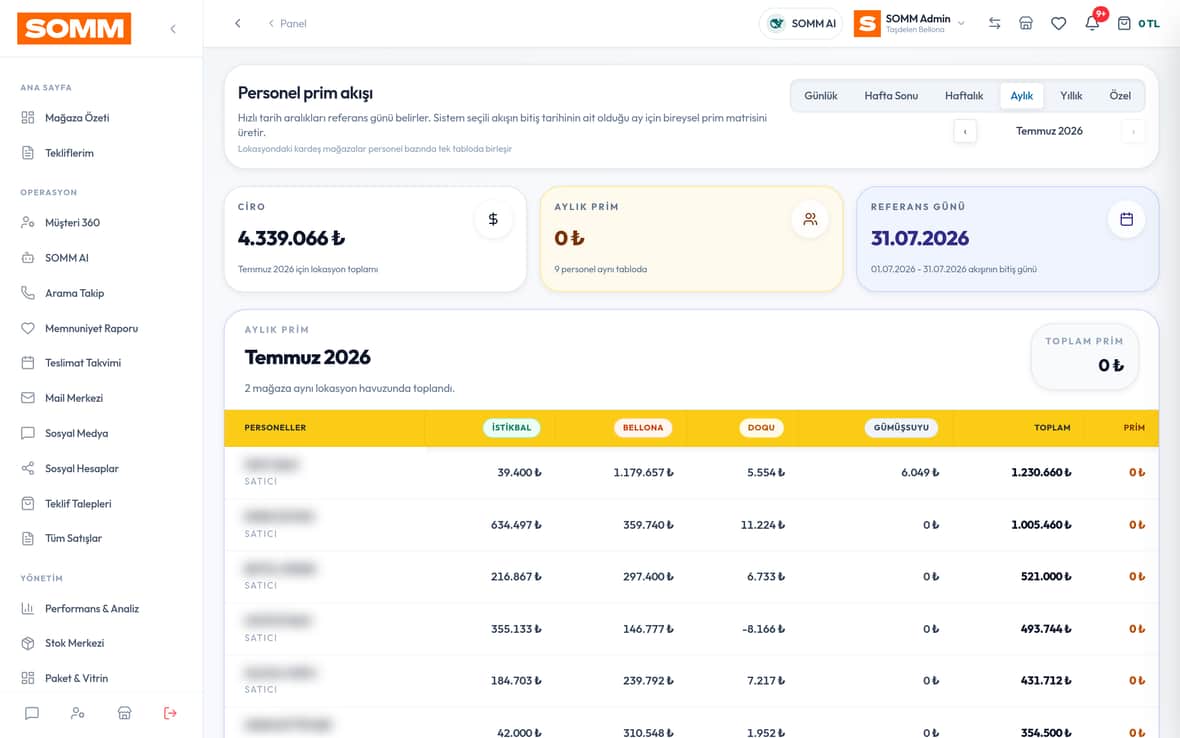Click the 1.230.660 ₺ total cell
The image size is (1180, 738).
tap(1041, 472)
